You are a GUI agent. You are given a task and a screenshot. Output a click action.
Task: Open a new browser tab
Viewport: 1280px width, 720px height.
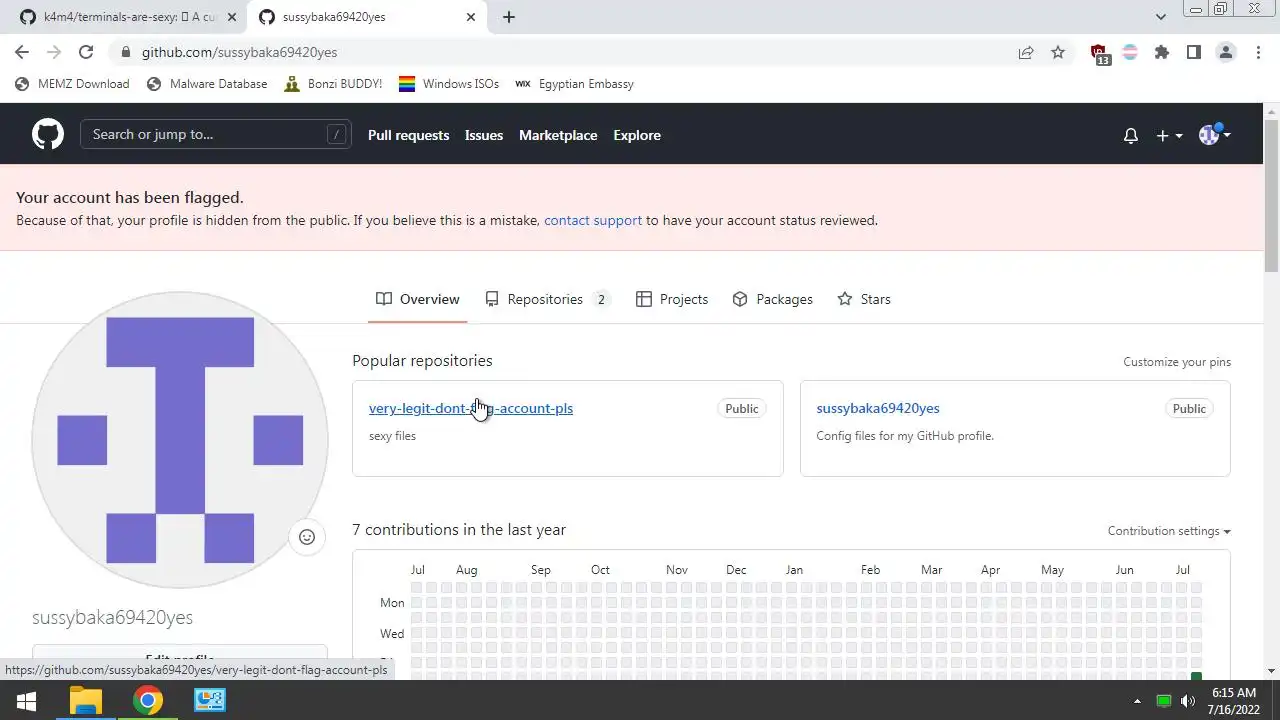click(x=509, y=17)
